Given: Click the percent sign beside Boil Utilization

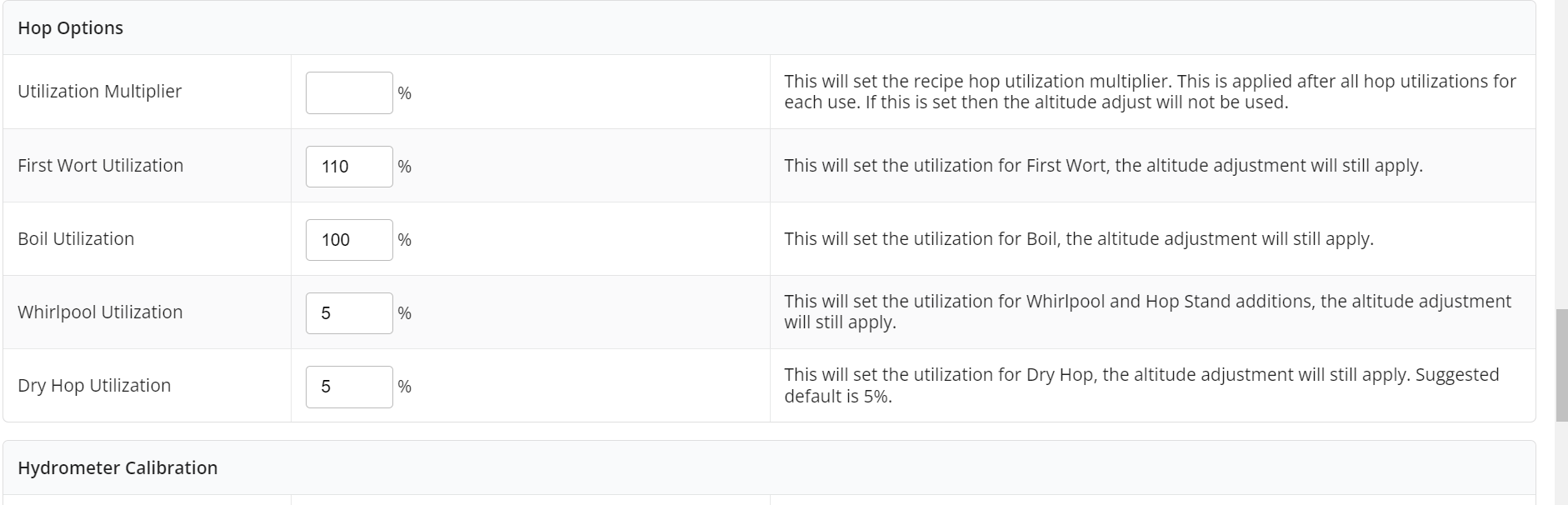Looking at the screenshot, I should point(405,240).
